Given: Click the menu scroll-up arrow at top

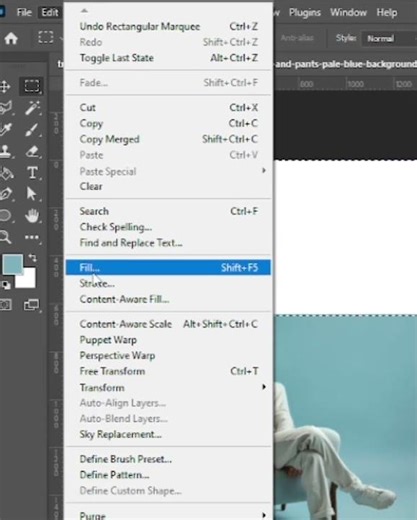Looking at the screenshot, I should (84, 10).
